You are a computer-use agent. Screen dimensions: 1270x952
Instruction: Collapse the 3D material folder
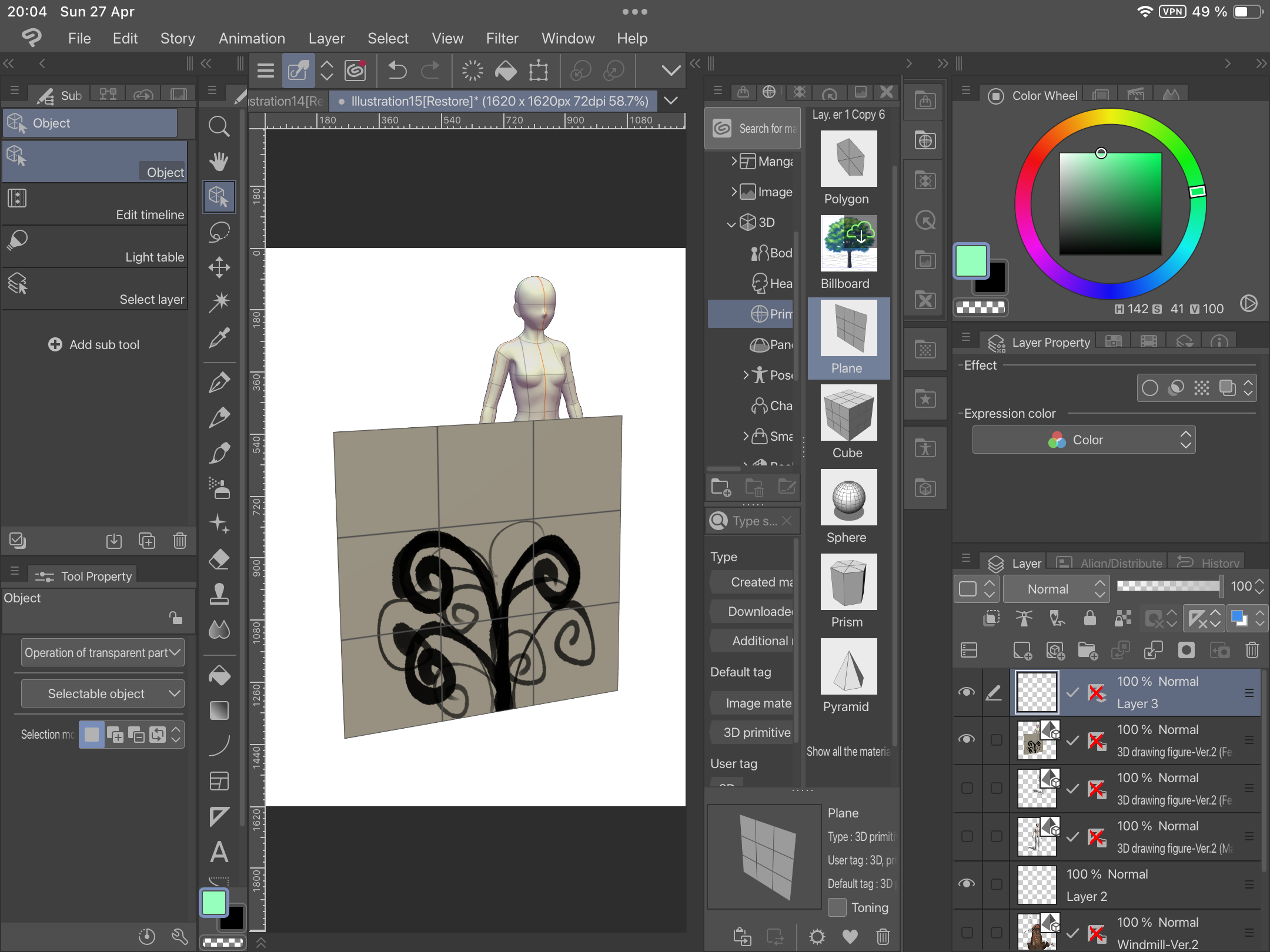click(x=731, y=223)
